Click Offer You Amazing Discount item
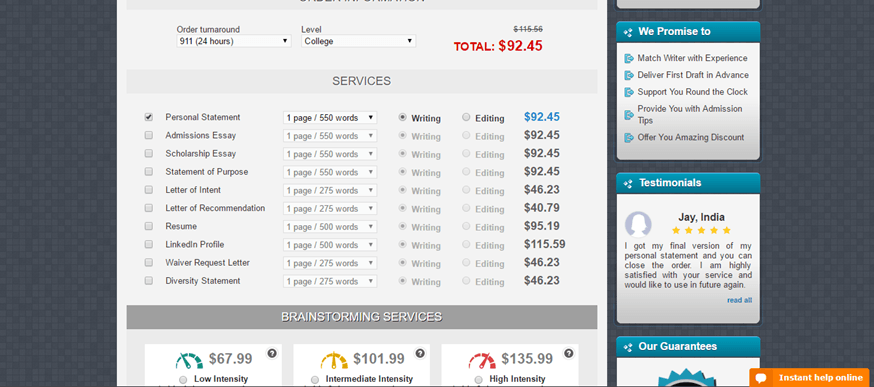874x387 pixels. click(691, 137)
